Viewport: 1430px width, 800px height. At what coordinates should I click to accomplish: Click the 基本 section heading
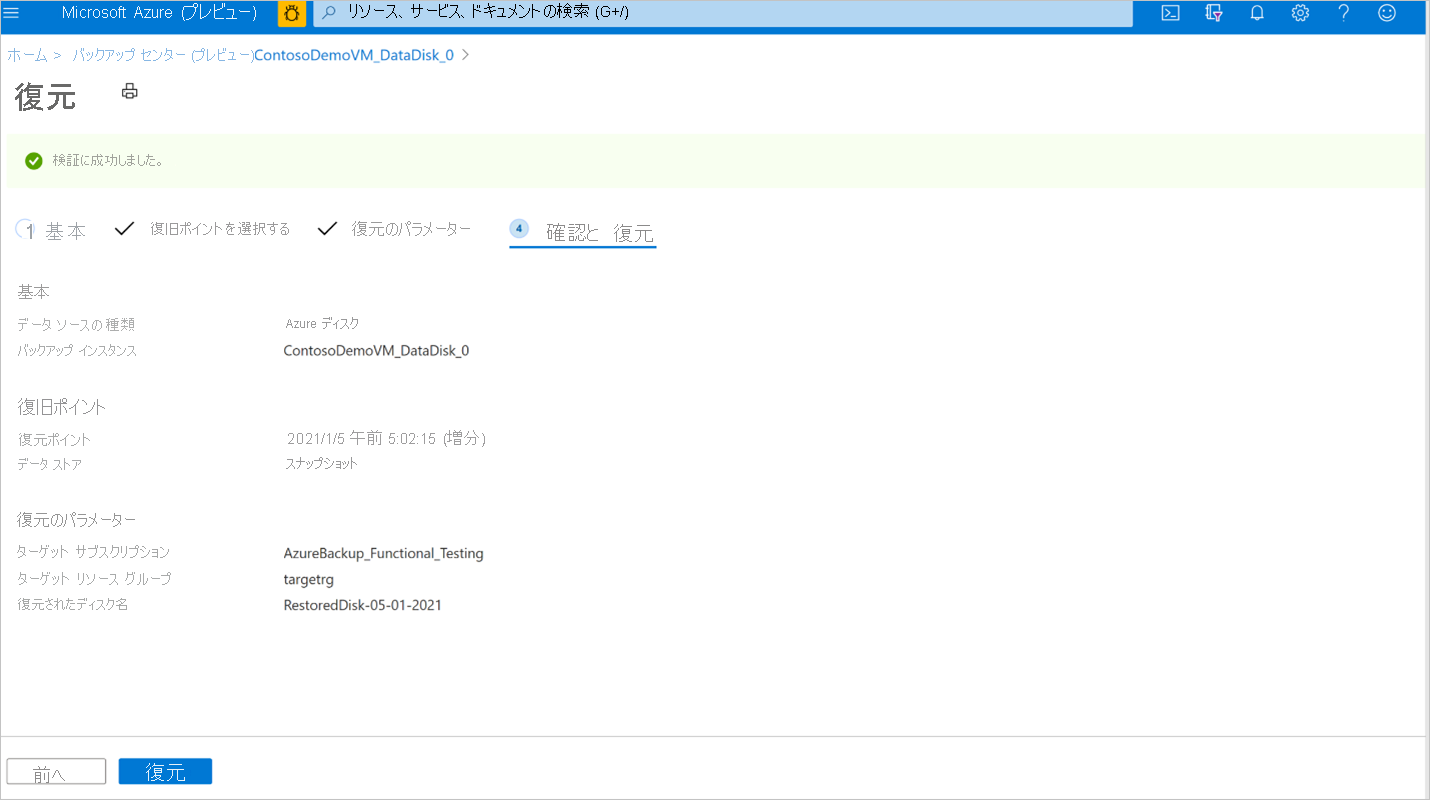click(34, 292)
